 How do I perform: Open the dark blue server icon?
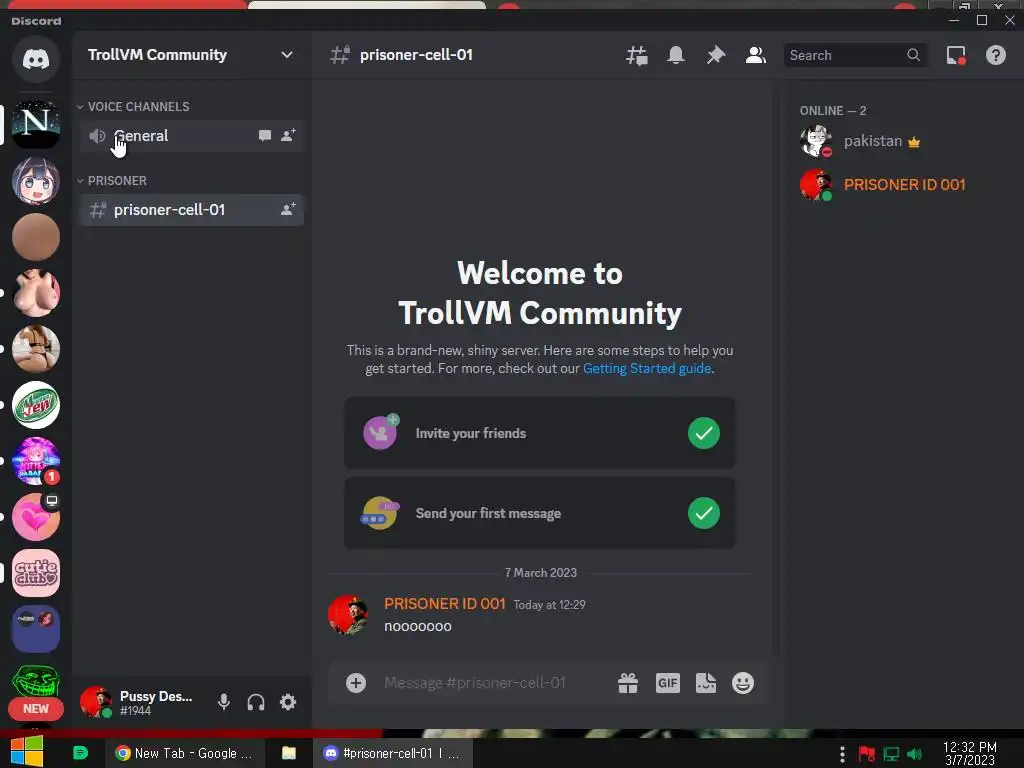click(x=36, y=629)
